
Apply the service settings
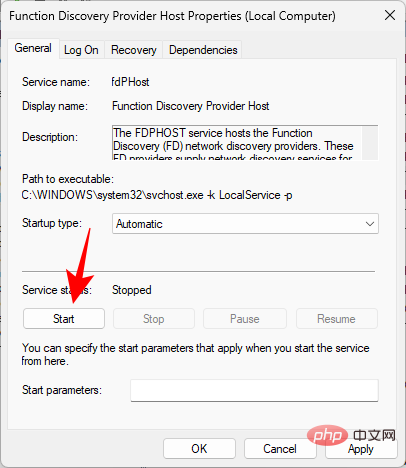[x=361, y=449]
